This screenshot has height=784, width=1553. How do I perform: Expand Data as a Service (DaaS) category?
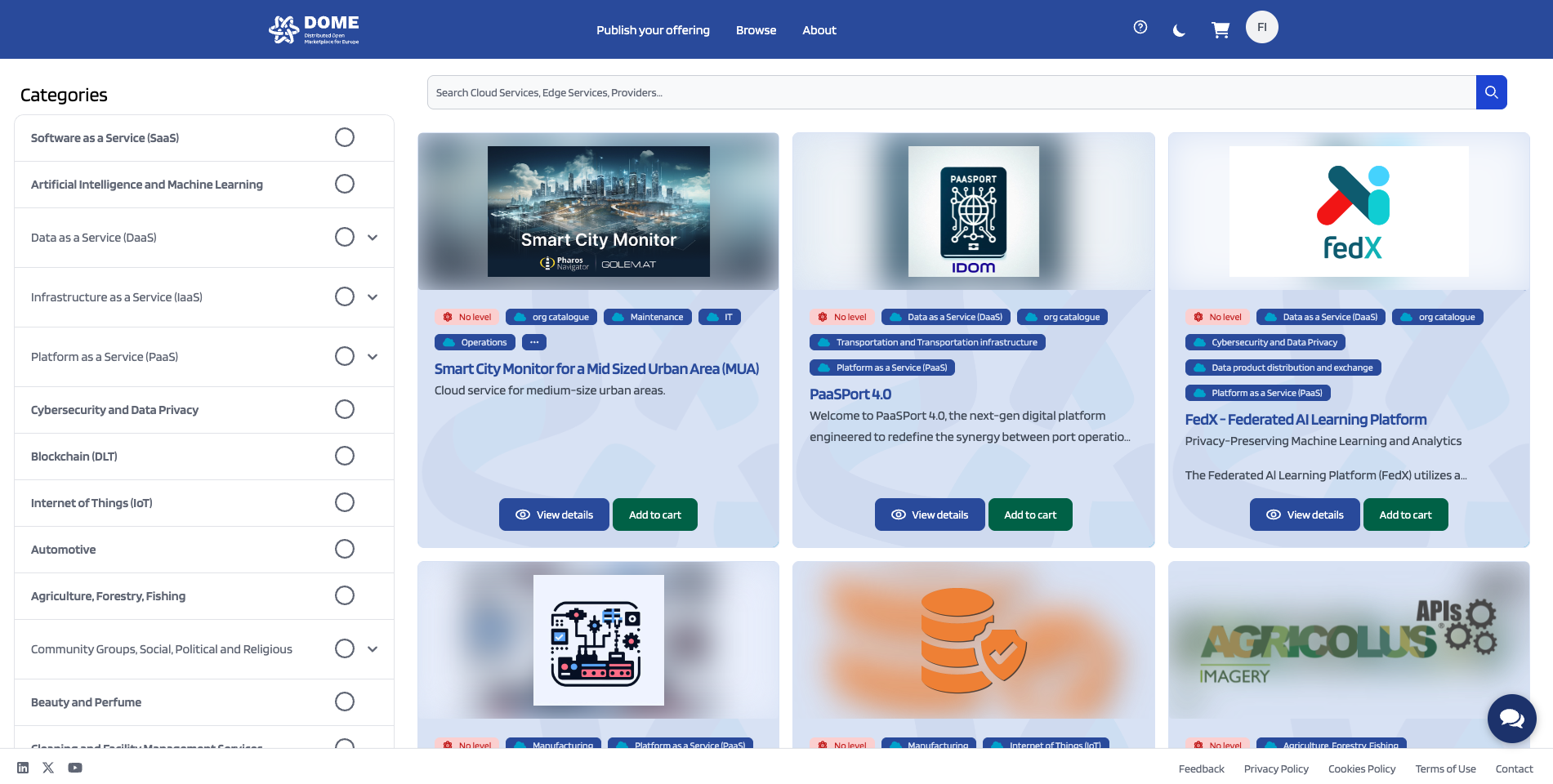373,238
